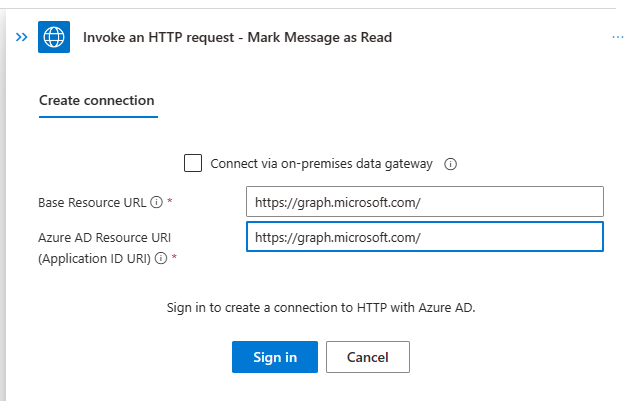Click the Azure AD Resource URI label

pyautogui.click(x=104, y=237)
